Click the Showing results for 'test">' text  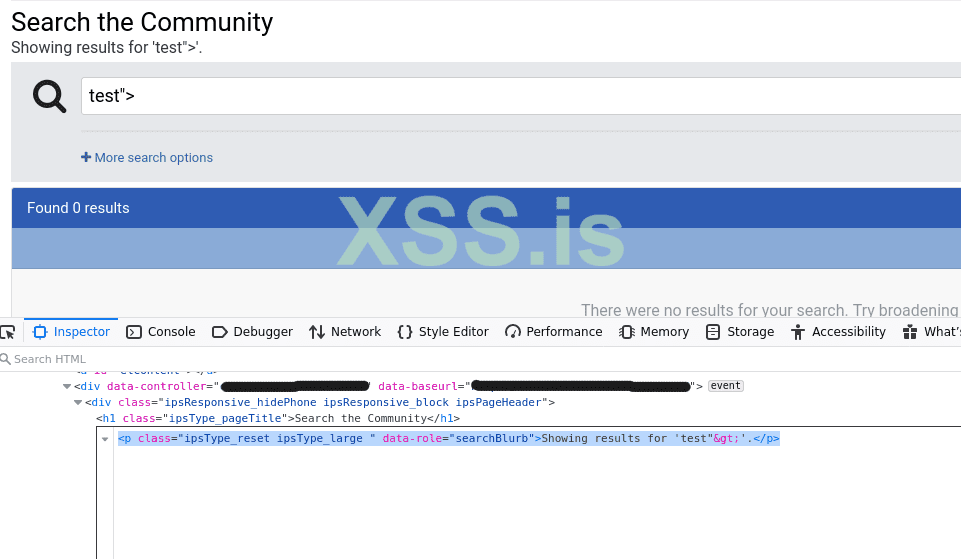tap(107, 48)
